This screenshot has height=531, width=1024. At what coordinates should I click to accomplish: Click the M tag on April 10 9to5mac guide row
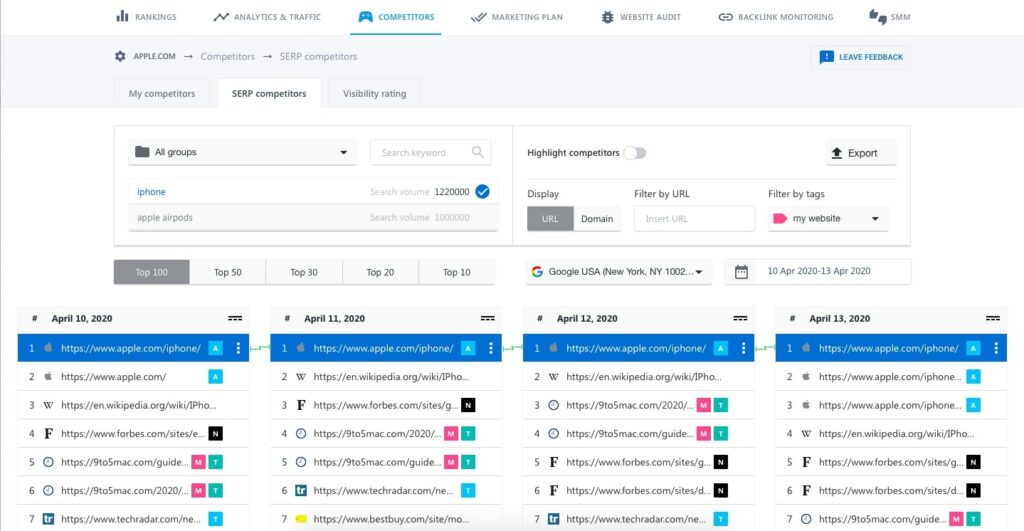[199, 462]
